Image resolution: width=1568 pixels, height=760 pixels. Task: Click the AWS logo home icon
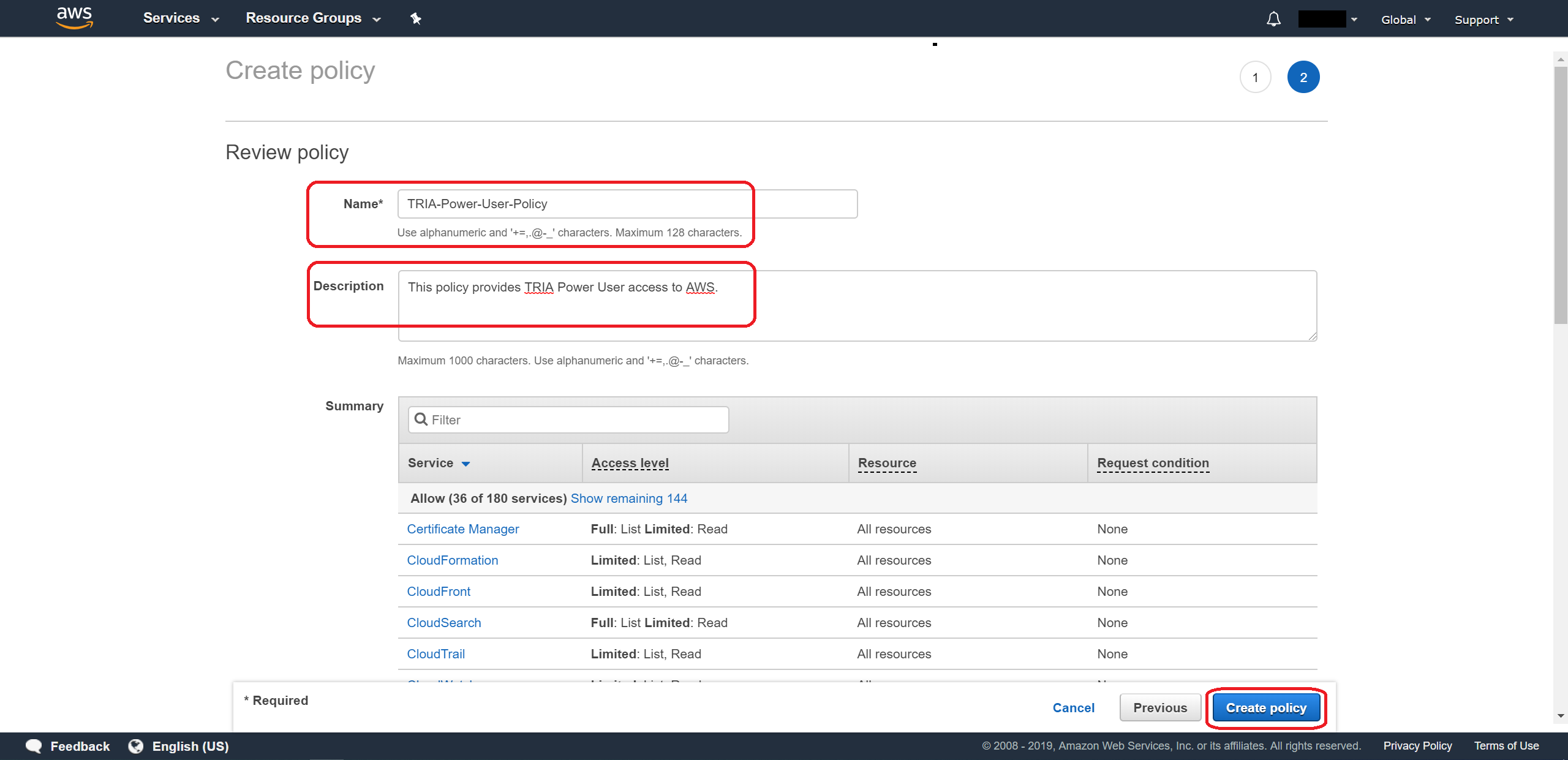[74, 18]
